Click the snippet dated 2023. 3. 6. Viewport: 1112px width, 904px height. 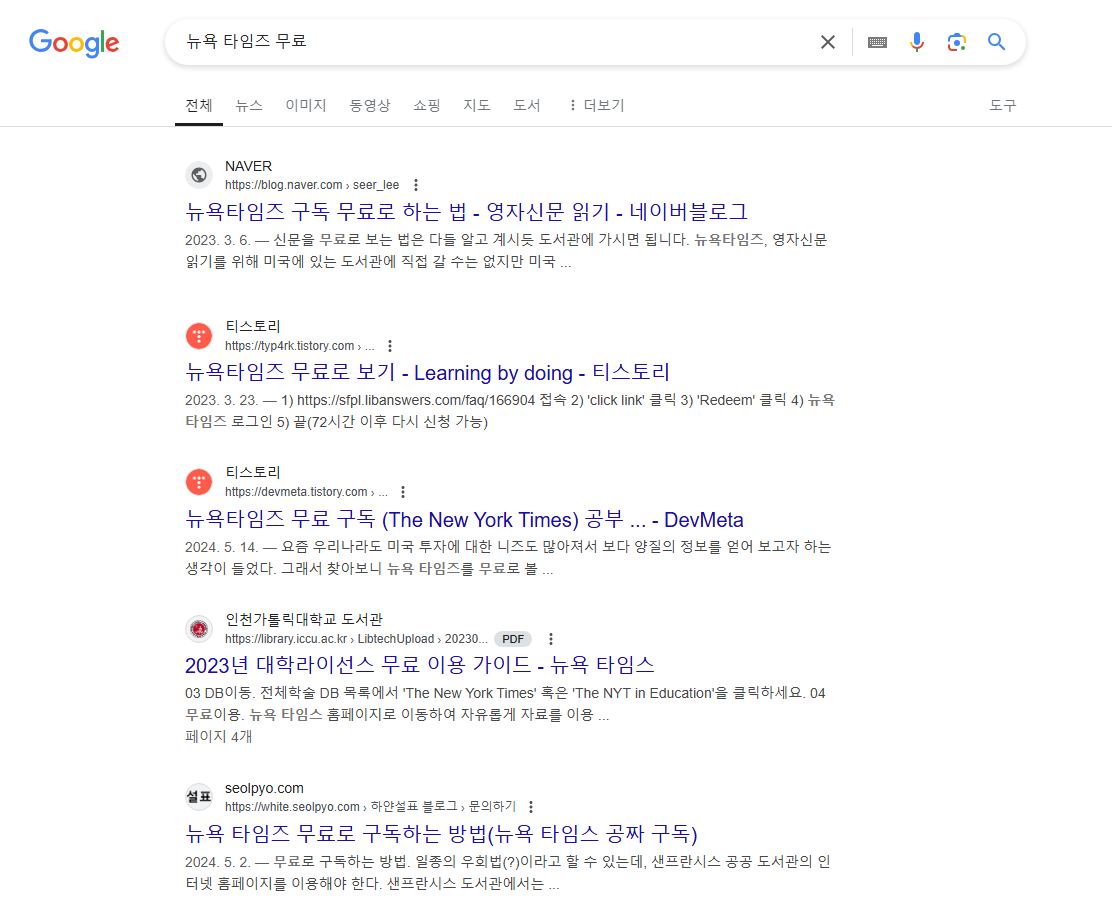tap(506, 251)
